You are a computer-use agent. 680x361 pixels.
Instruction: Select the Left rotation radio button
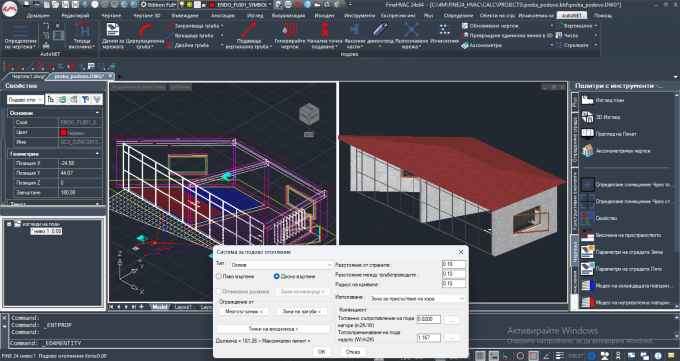pos(219,276)
